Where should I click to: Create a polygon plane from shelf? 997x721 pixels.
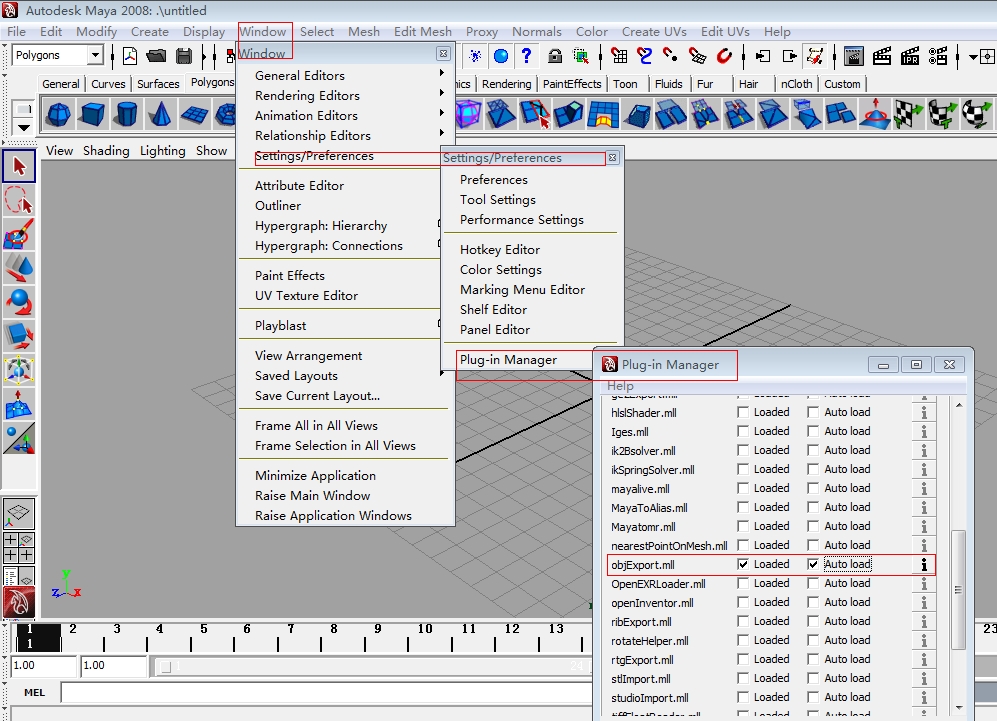(194, 115)
